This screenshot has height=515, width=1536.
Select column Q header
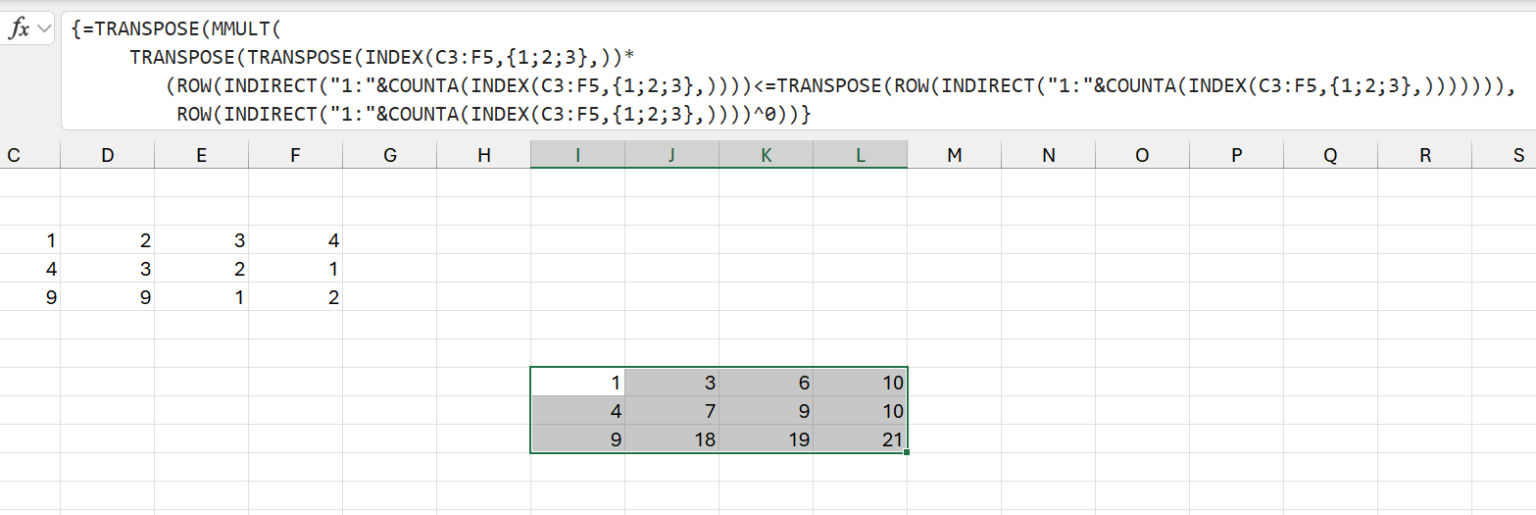[1330, 155]
